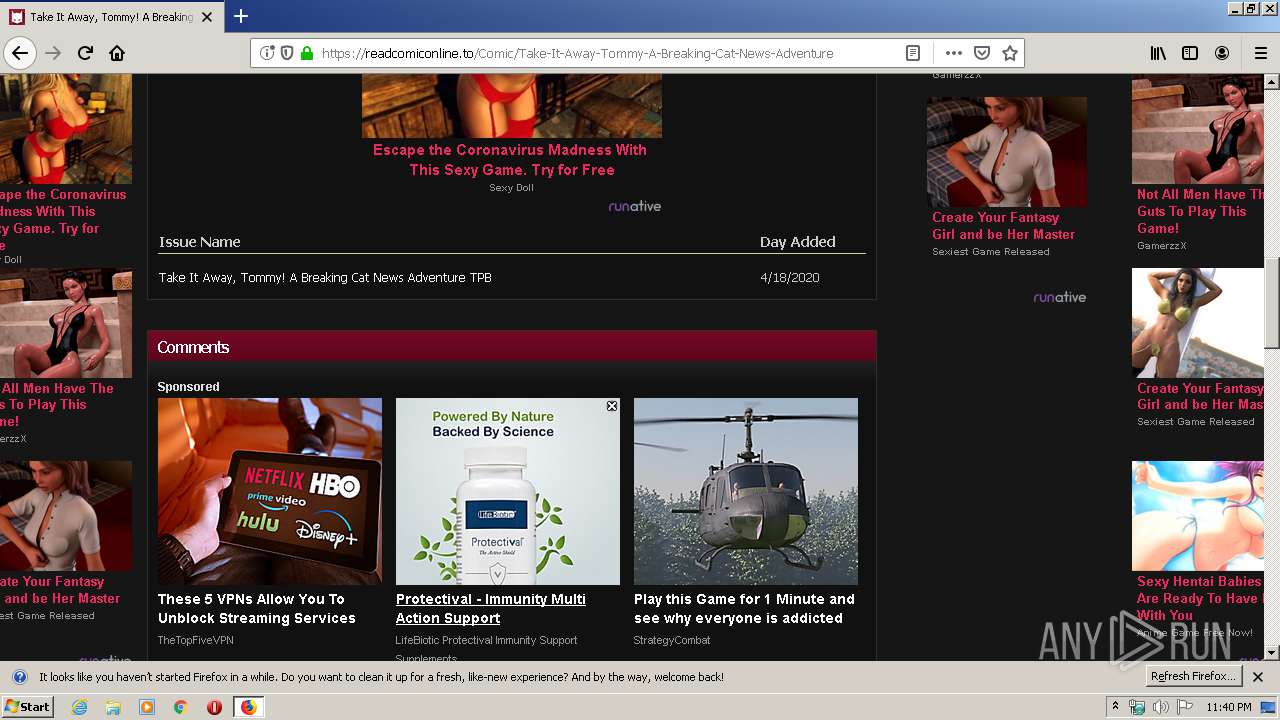Launch Chrome from the taskbar

pyautogui.click(x=180, y=707)
